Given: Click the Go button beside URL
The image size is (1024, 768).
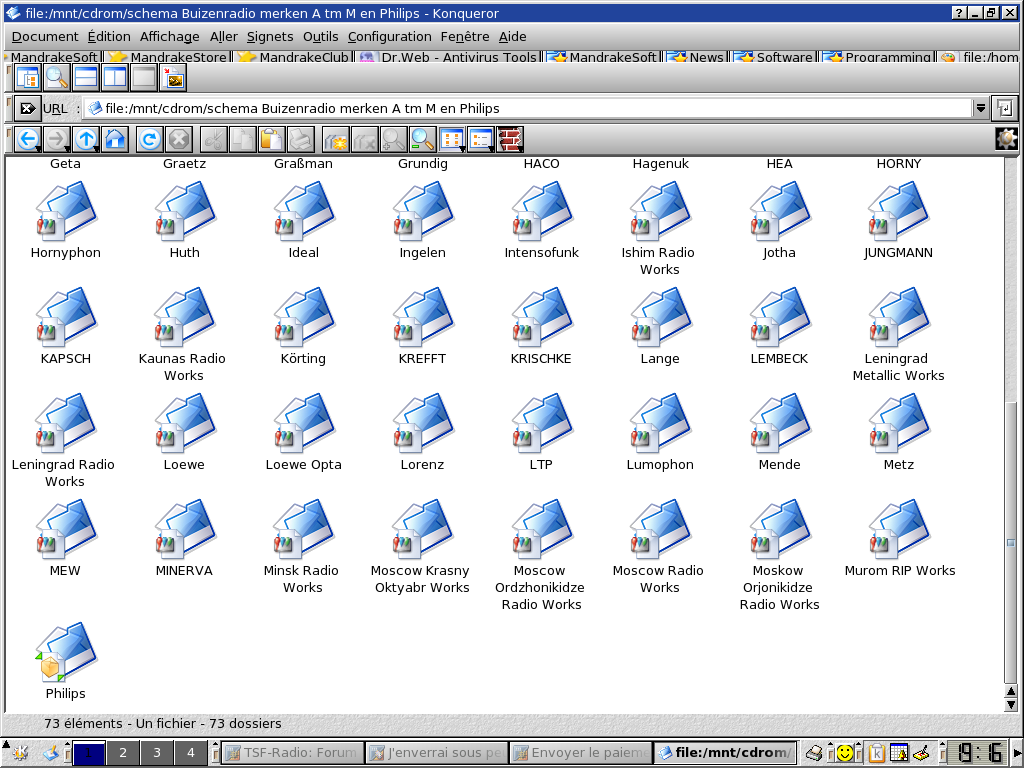Looking at the screenshot, I should [1004, 108].
